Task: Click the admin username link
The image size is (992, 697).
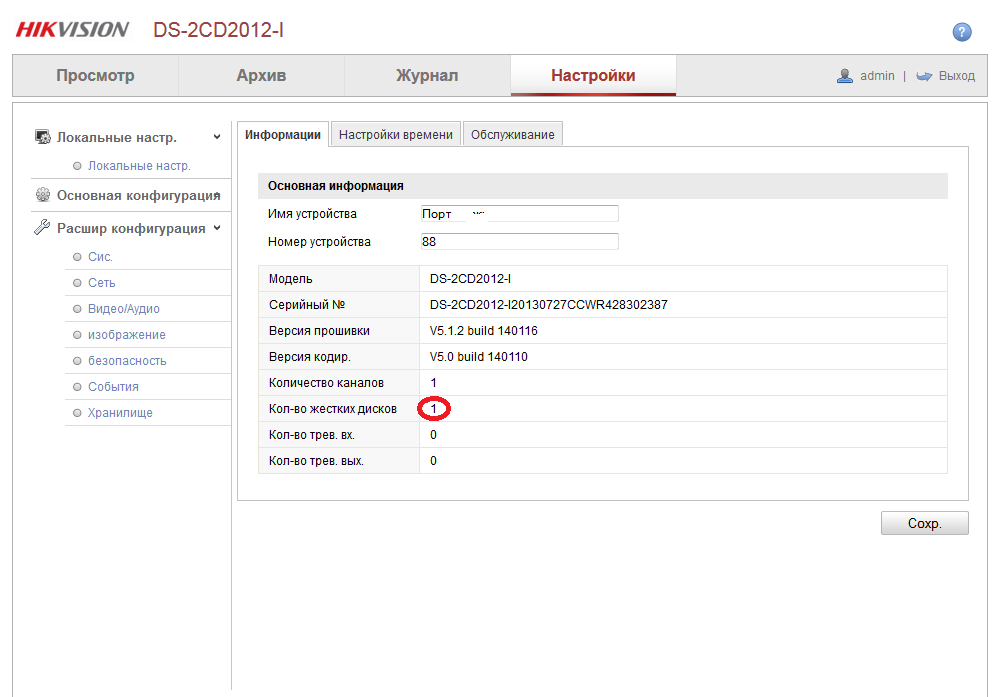Action: coord(877,76)
